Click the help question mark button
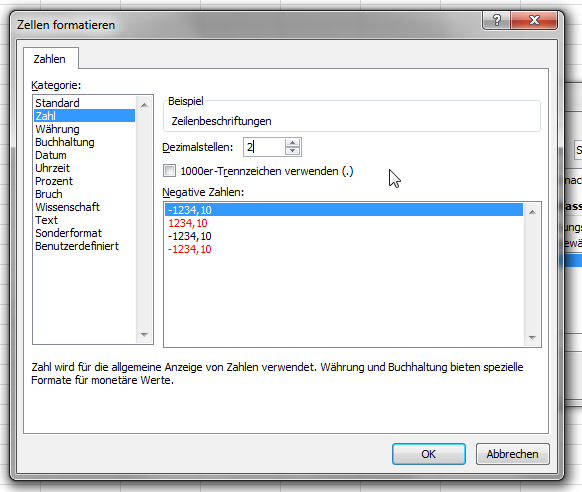582x492 pixels. (496, 20)
